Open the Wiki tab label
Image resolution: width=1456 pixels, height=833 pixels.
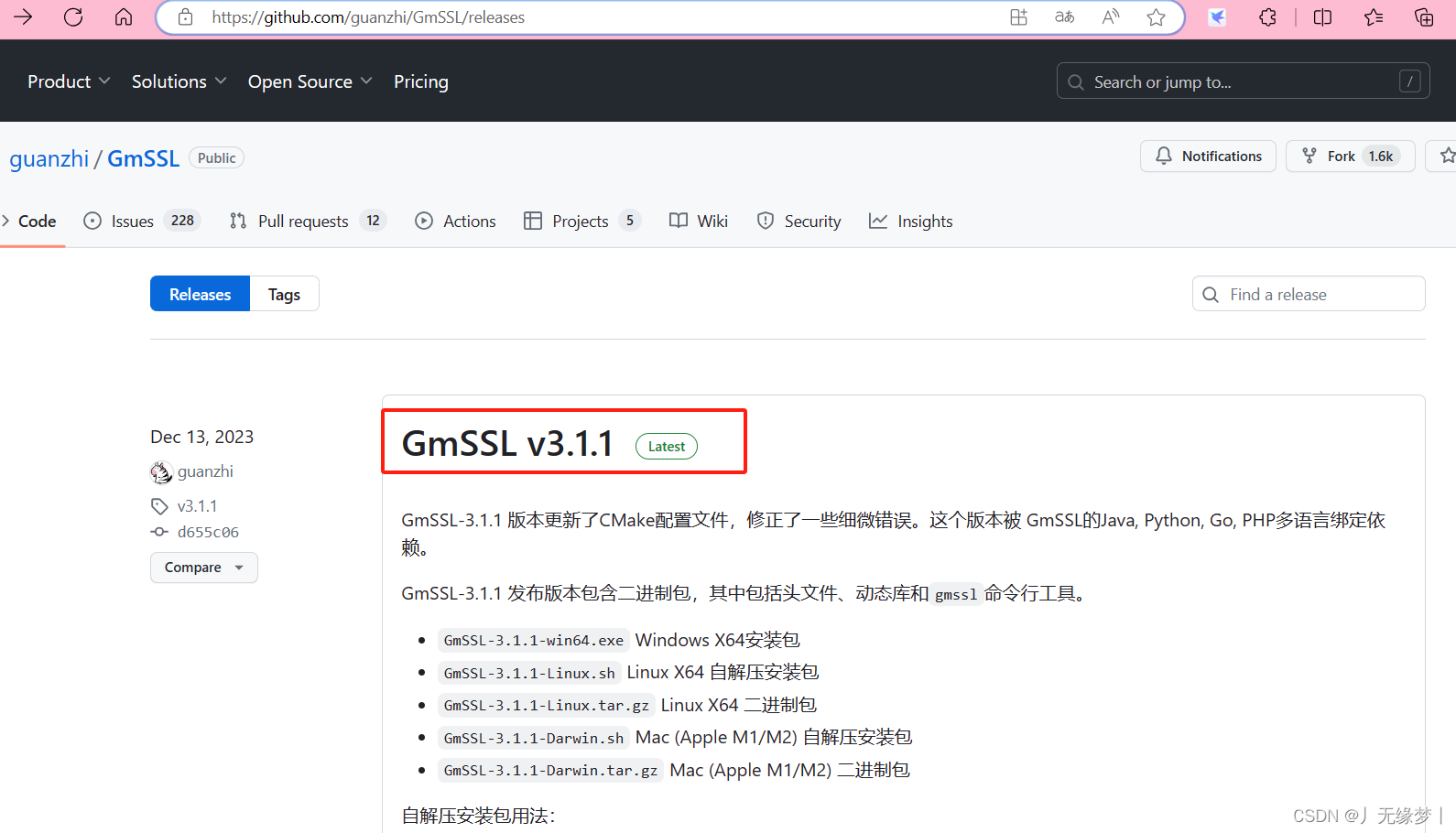pyautogui.click(x=712, y=221)
